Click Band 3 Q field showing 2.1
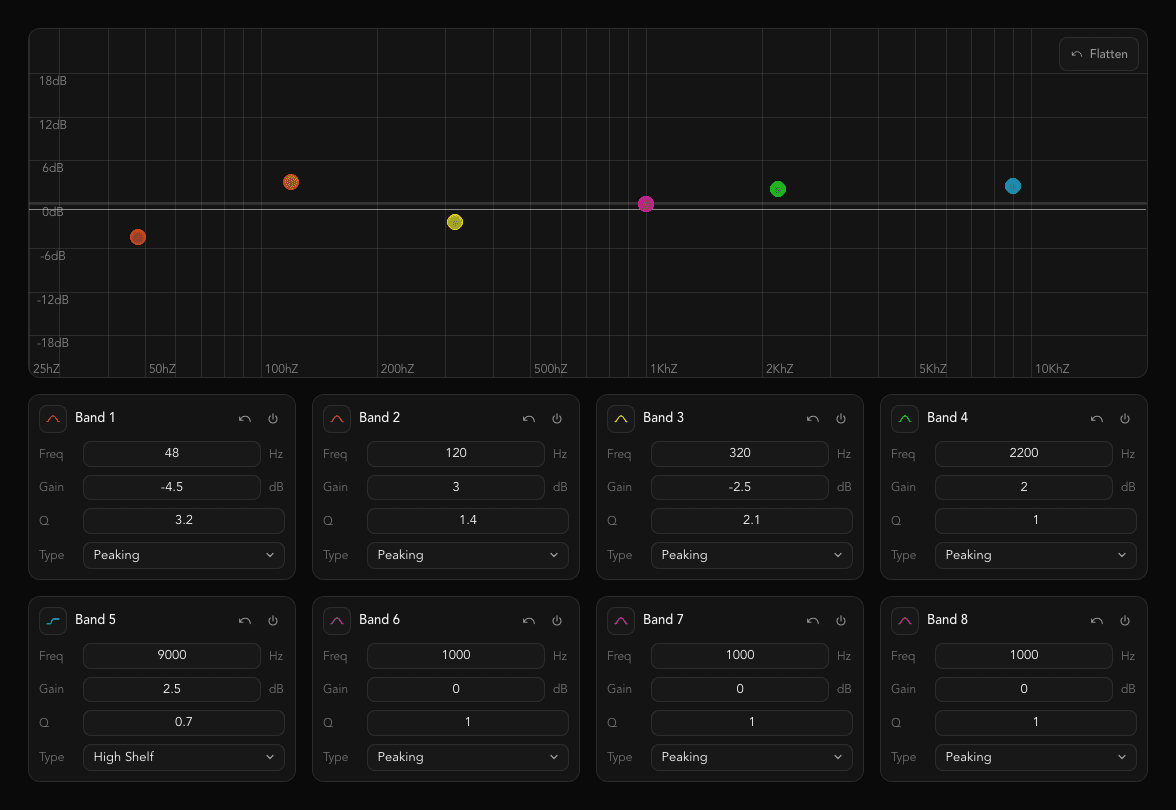 (752, 520)
